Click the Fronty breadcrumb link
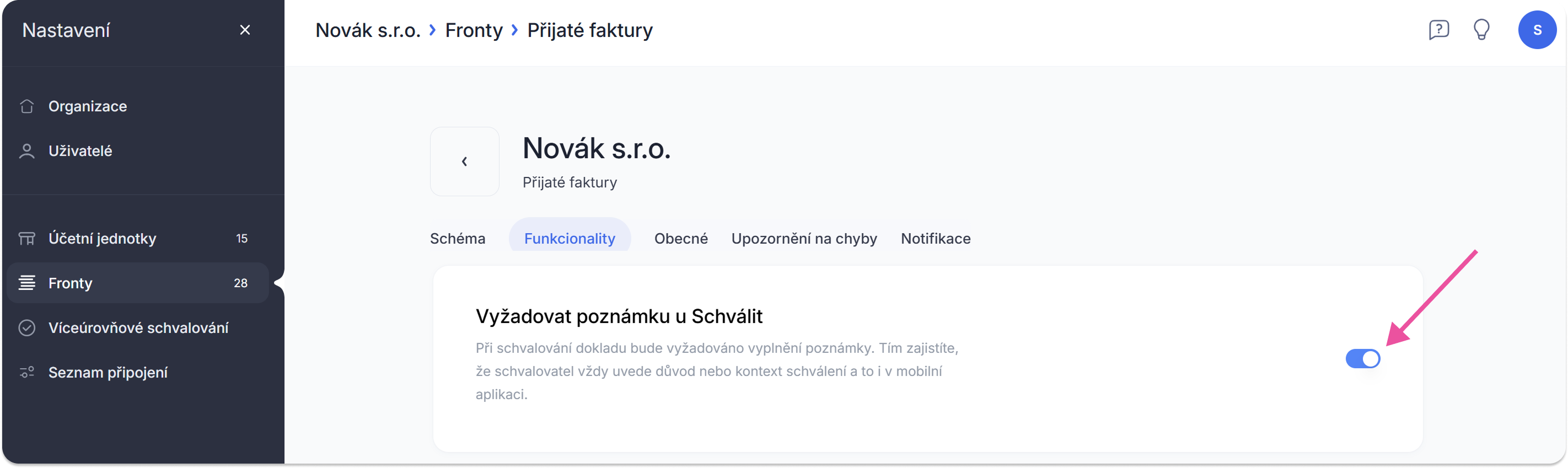 [x=474, y=30]
